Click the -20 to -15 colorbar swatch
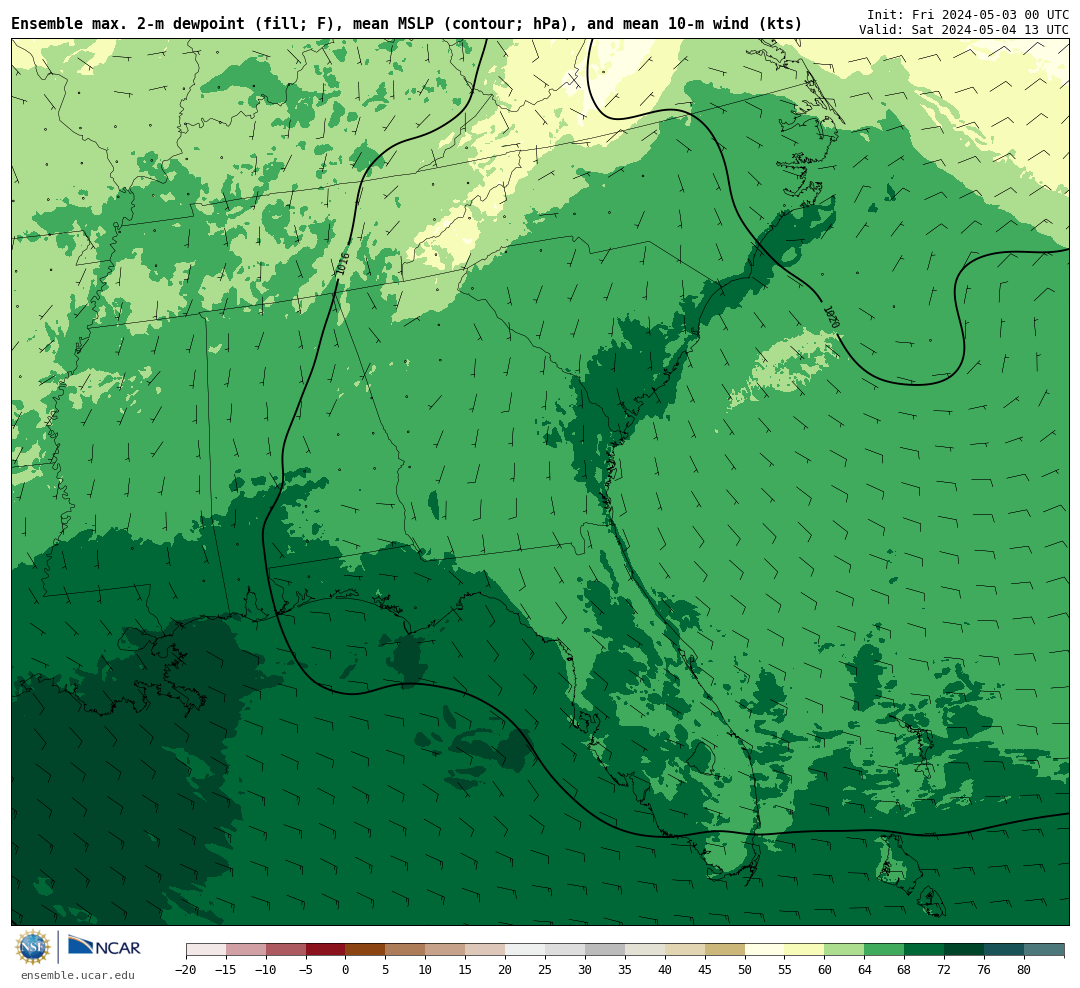The image size is (1080, 988). click(206, 950)
